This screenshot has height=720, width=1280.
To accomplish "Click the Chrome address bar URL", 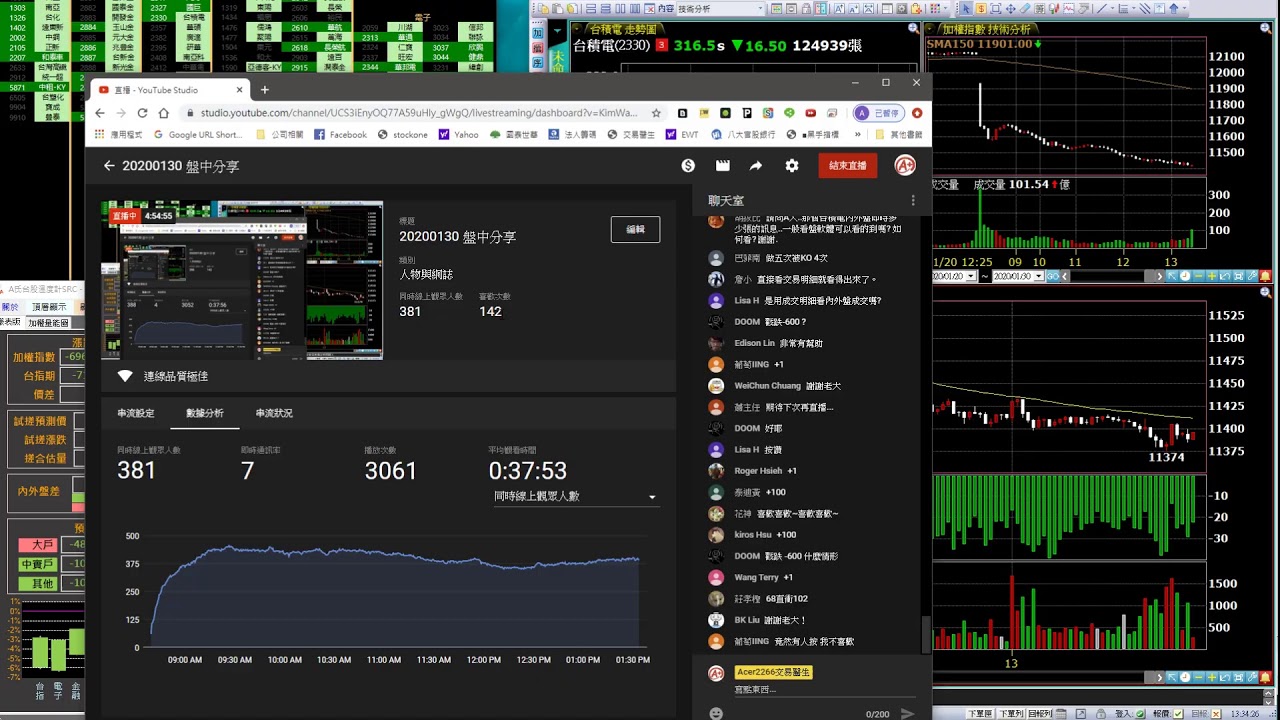I will 419,113.
